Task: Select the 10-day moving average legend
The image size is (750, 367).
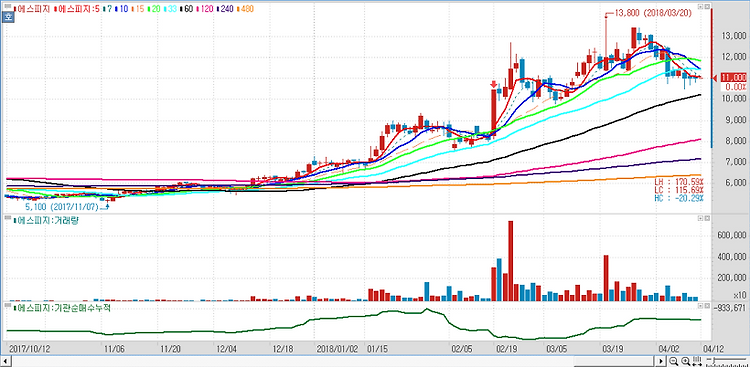Action: pos(121,9)
